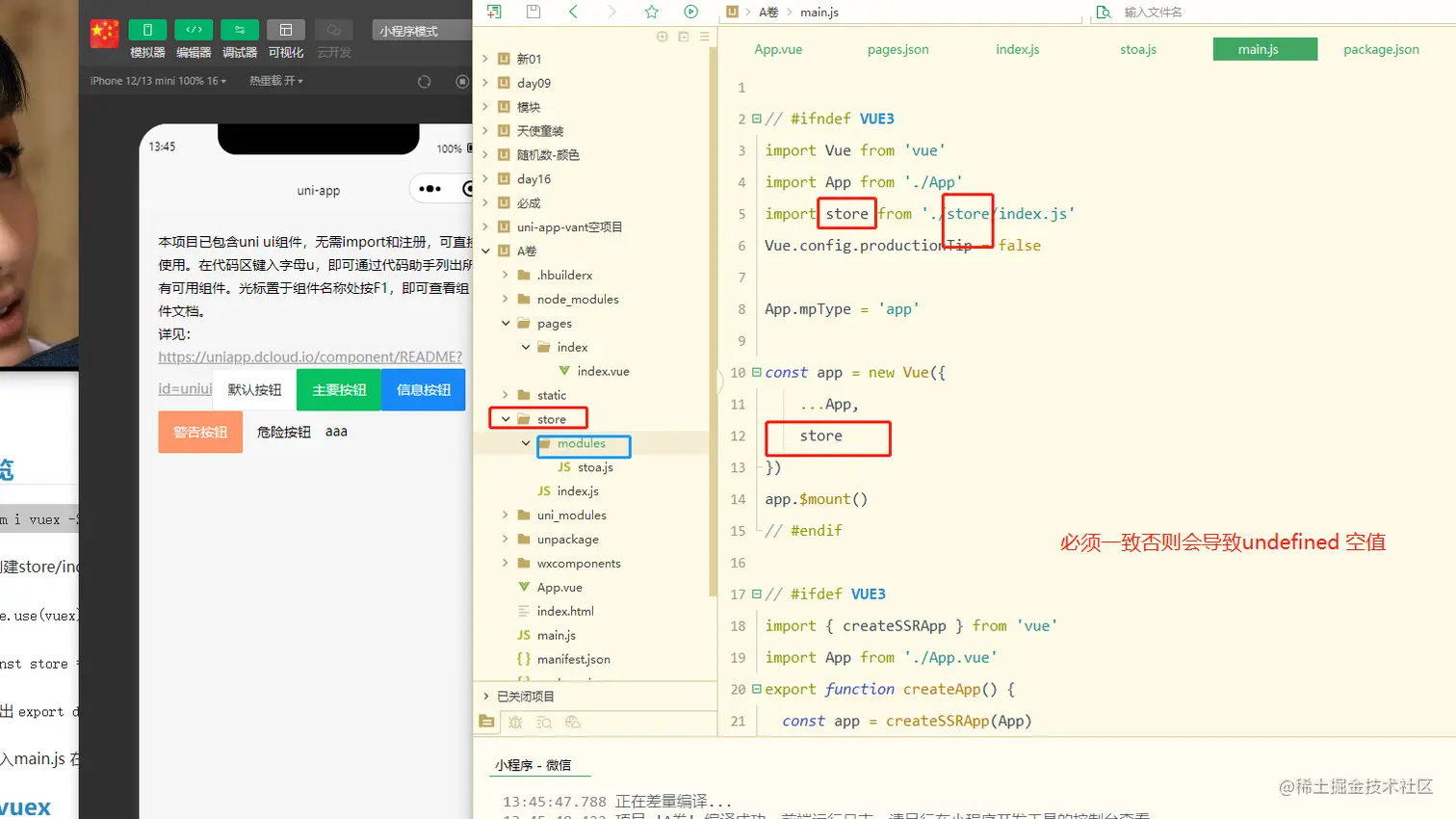
Task: Expand the uni_modules folder
Action: (506, 515)
